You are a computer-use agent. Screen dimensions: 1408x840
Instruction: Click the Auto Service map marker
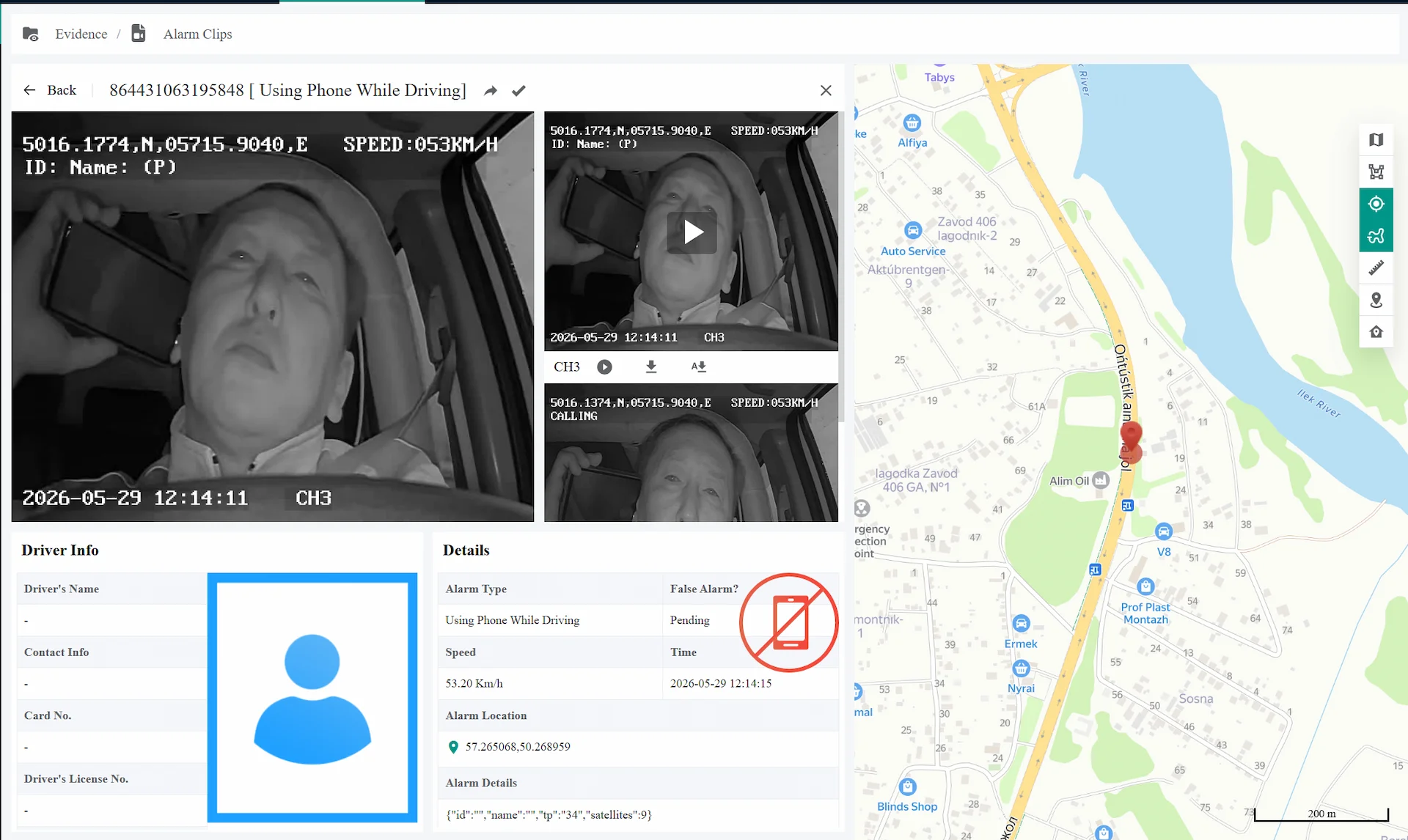pos(913,230)
